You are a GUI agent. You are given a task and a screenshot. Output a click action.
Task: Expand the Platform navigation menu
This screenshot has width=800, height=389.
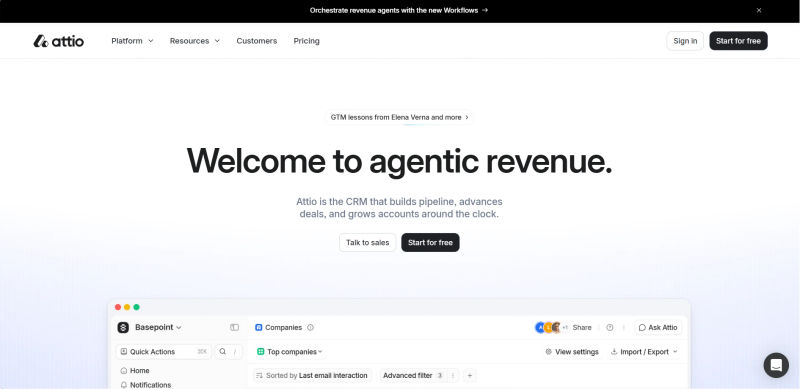coord(132,41)
